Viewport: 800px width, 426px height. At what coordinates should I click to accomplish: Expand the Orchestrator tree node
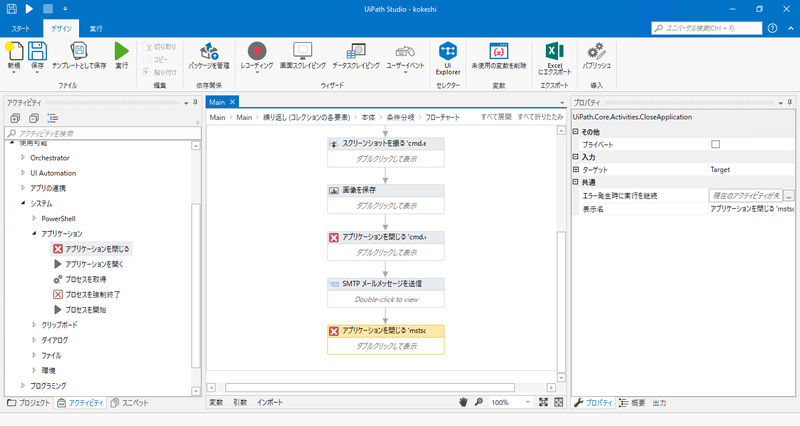(x=23, y=158)
